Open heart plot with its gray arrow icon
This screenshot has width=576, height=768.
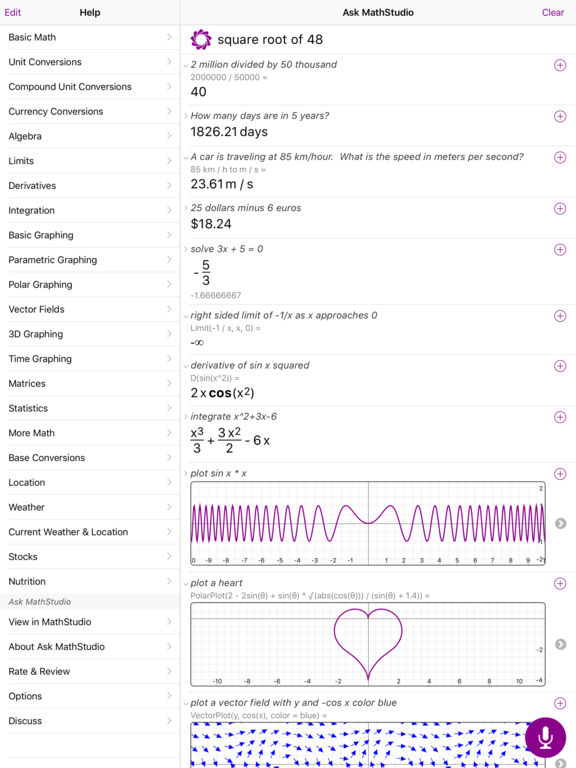pos(560,644)
